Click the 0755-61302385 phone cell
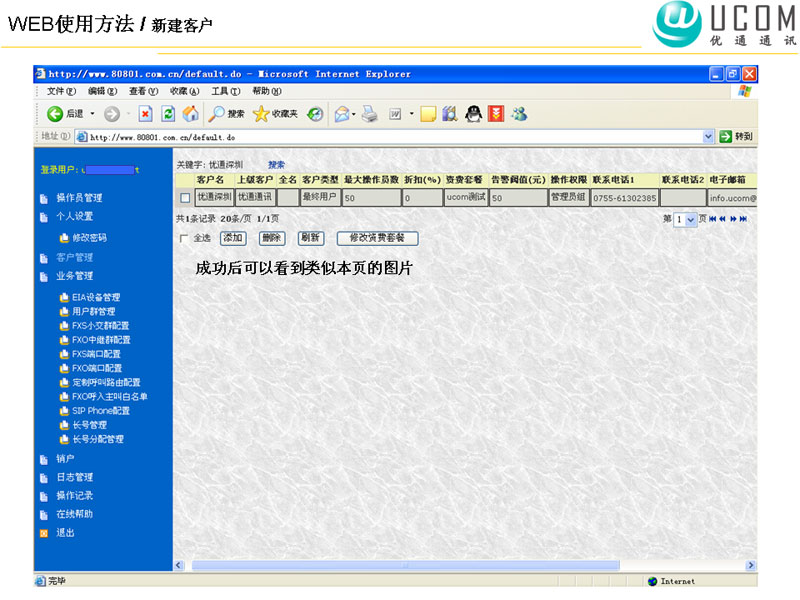The height and width of the screenshot is (600, 800). click(x=624, y=198)
